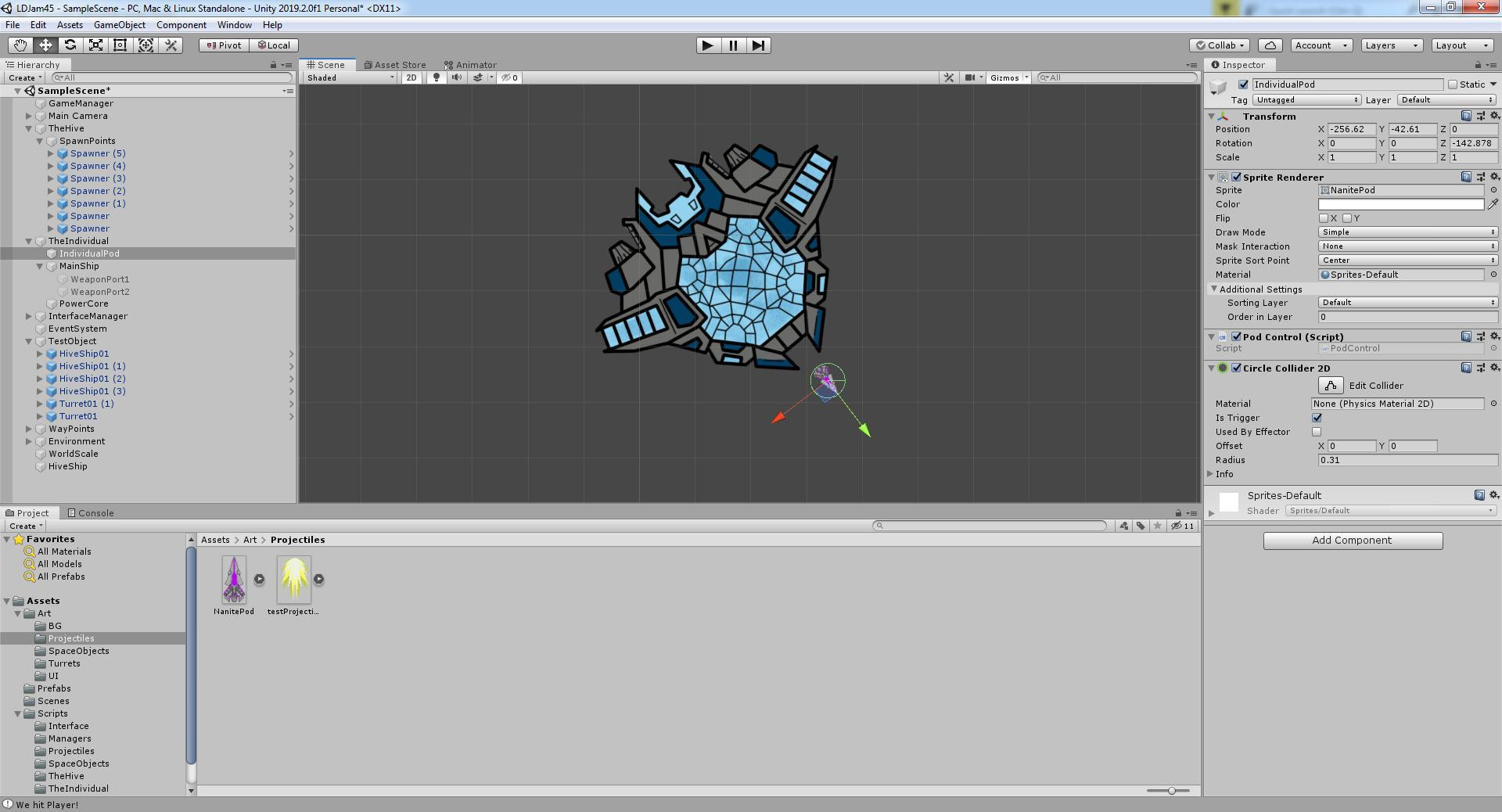This screenshot has width=1502, height=812.
Task: Click the Pause button
Action: coord(733,45)
